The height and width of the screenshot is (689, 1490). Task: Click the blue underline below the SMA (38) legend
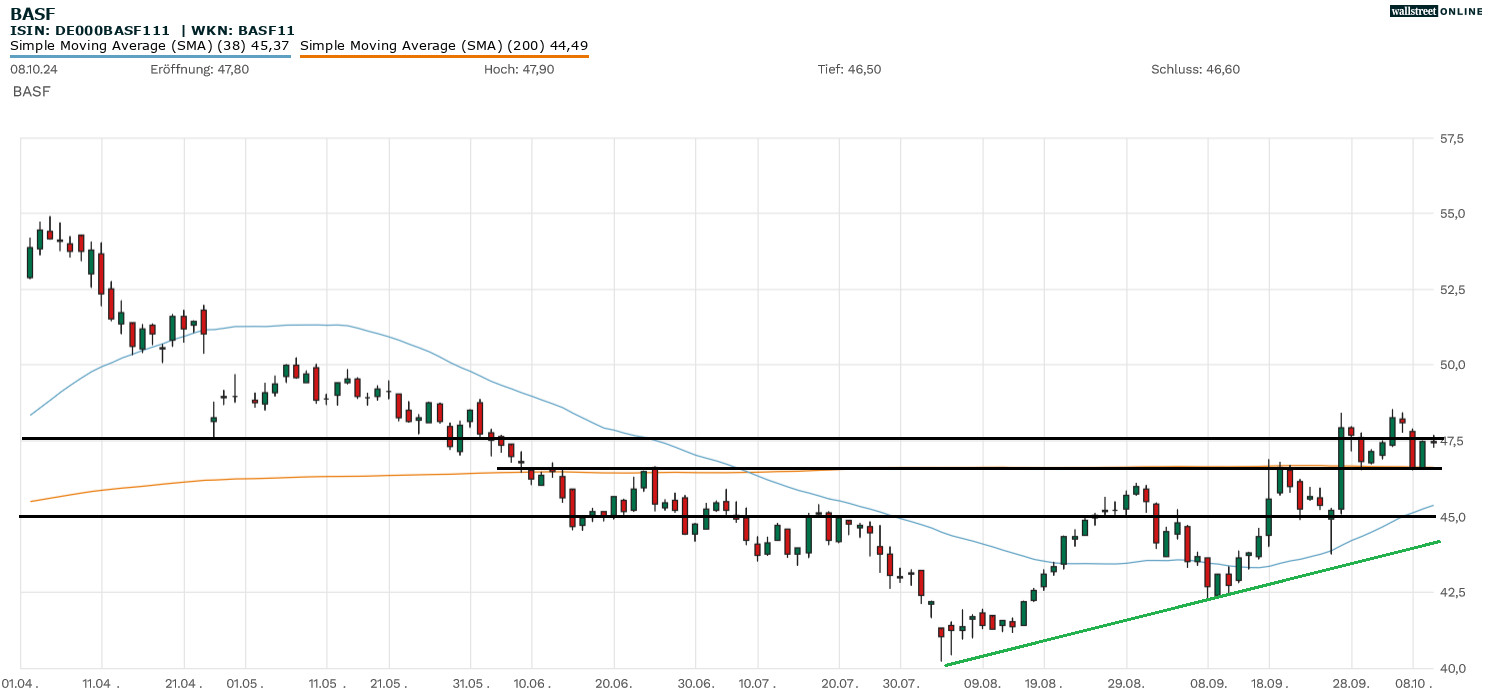[x=150, y=56]
